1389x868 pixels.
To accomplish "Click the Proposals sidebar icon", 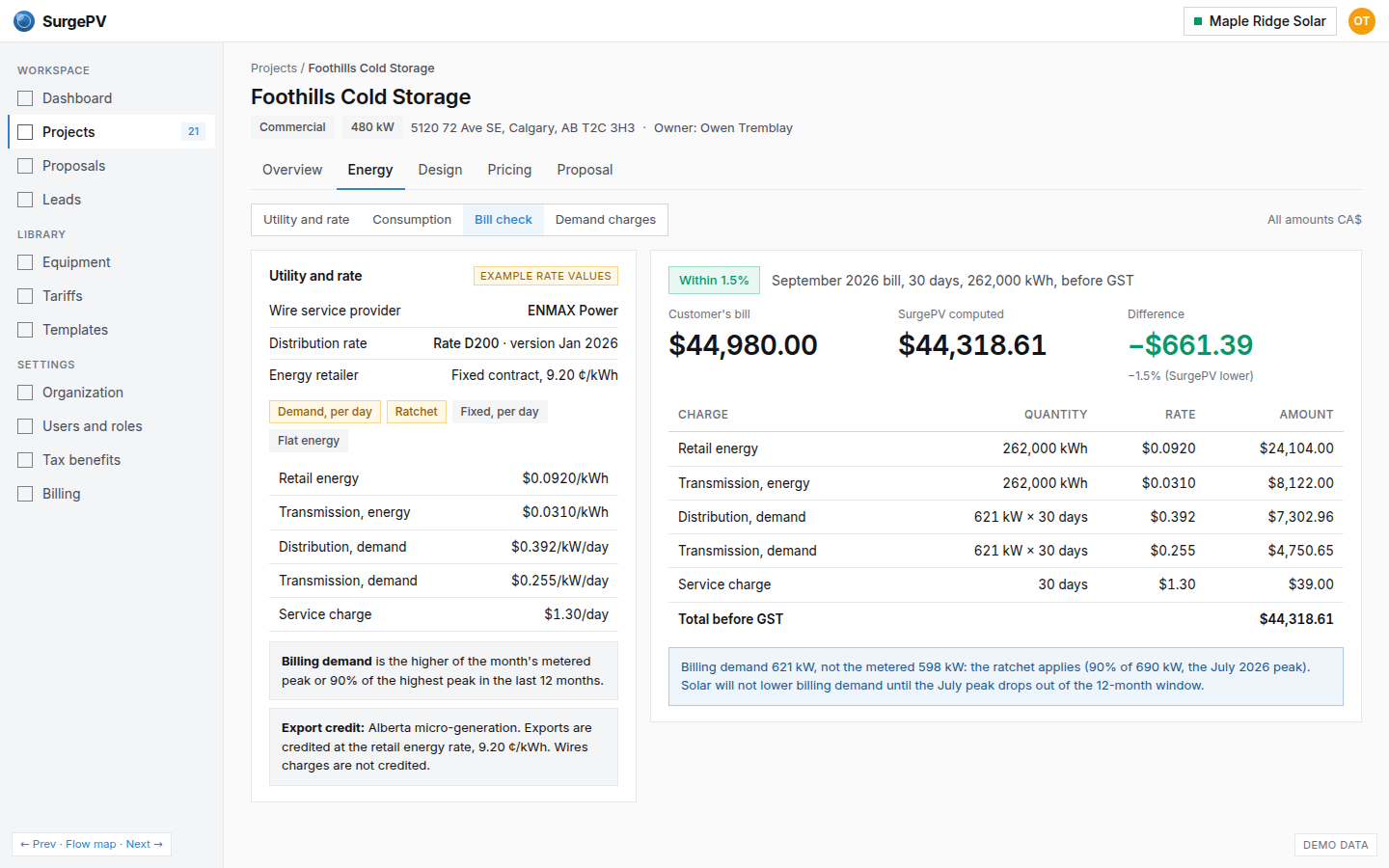I will (25, 166).
